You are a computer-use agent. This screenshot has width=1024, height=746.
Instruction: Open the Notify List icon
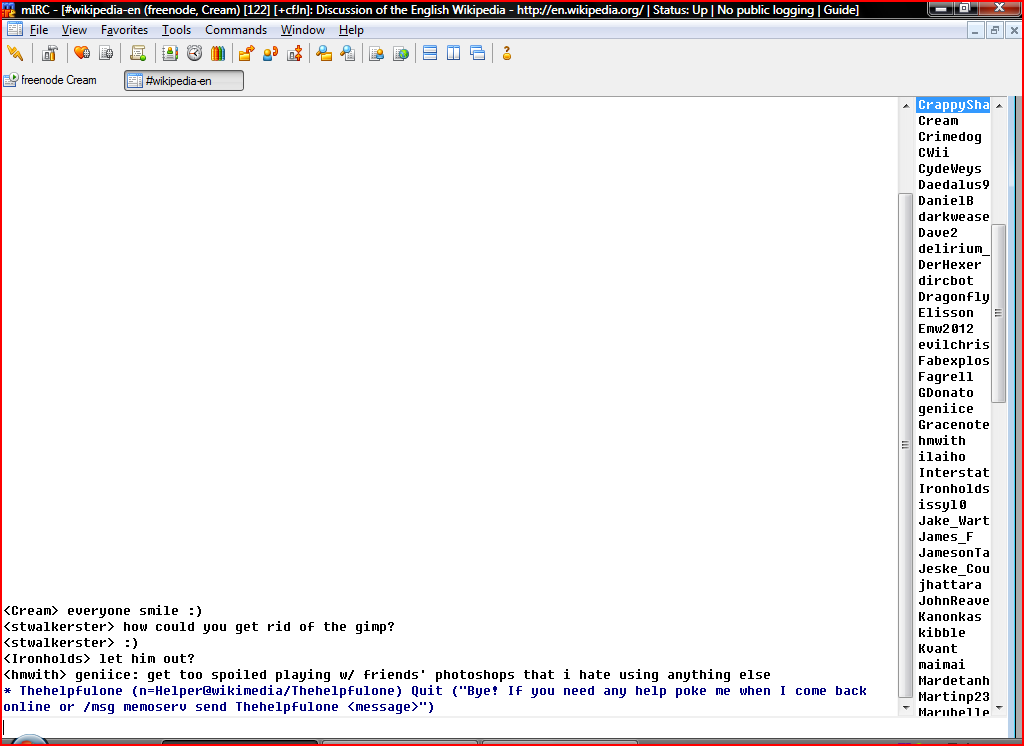point(376,54)
